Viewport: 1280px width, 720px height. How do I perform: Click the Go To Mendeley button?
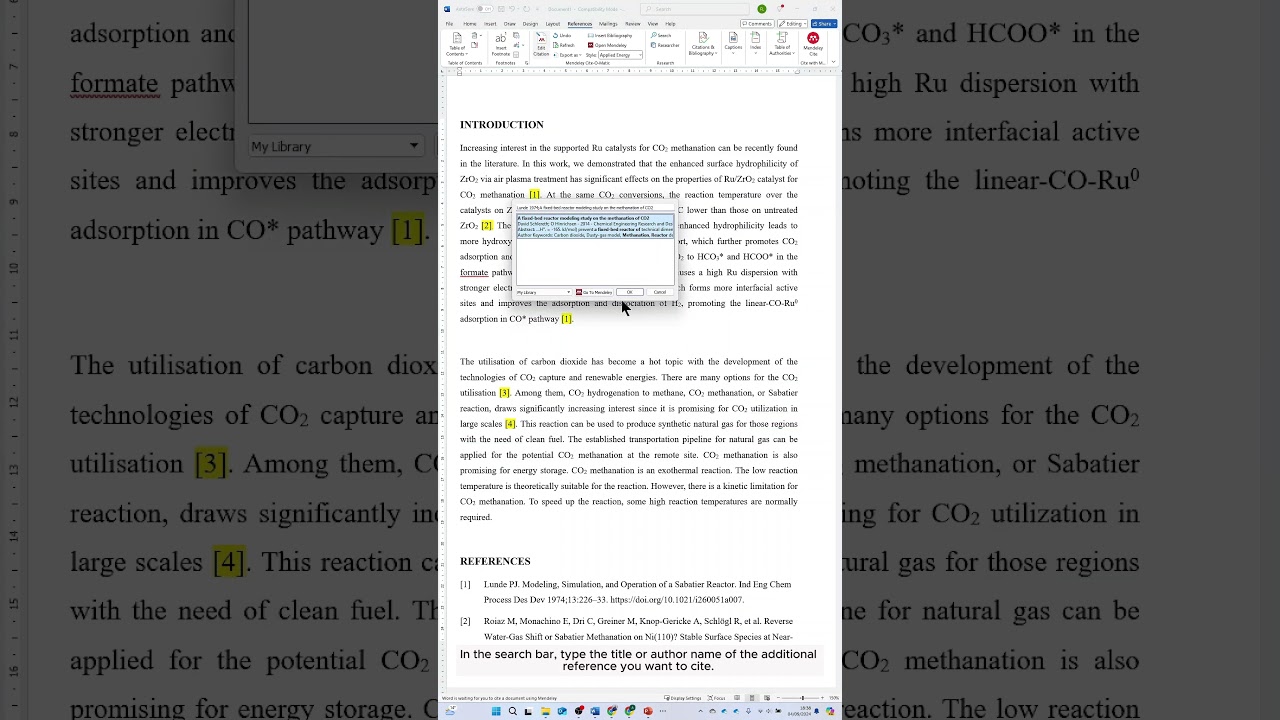pyautogui.click(x=594, y=292)
